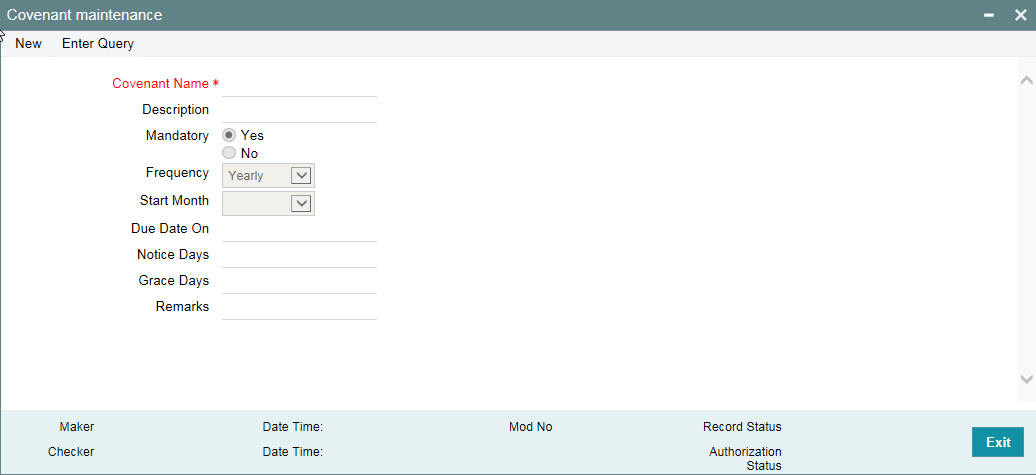Focus the Remarks field
The width and height of the screenshot is (1036, 475).
[x=299, y=307]
